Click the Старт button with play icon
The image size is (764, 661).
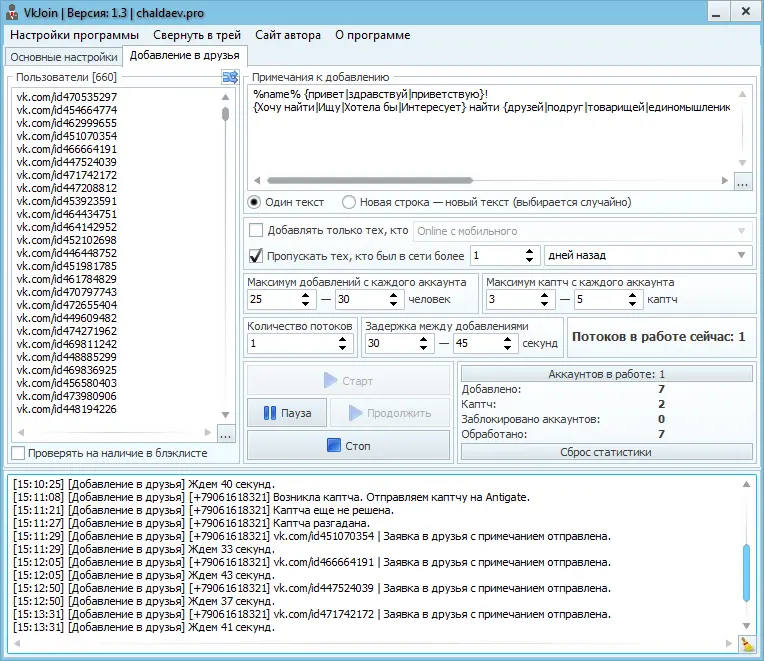point(349,381)
